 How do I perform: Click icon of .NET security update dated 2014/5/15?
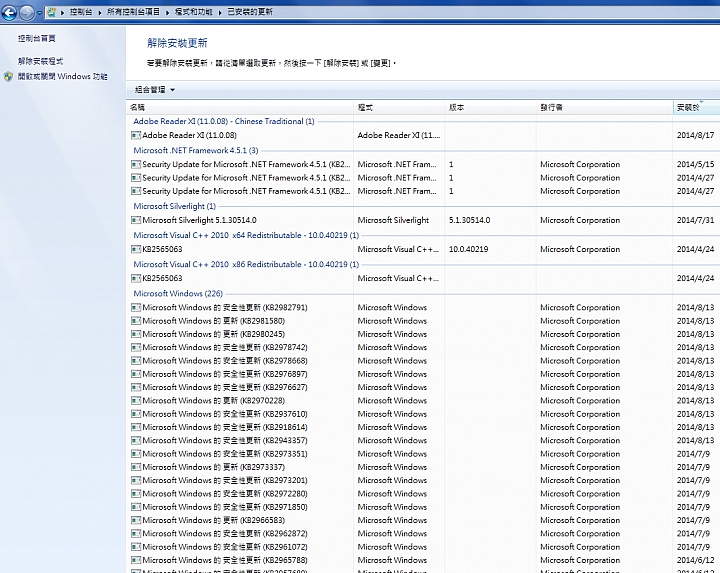tap(136, 164)
